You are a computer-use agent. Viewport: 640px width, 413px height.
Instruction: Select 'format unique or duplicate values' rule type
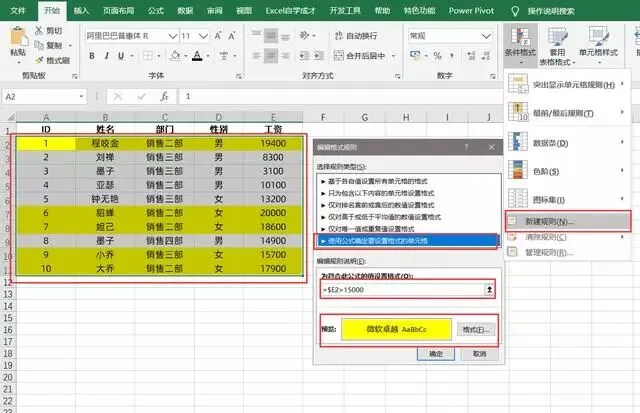(x=409, y=229)
